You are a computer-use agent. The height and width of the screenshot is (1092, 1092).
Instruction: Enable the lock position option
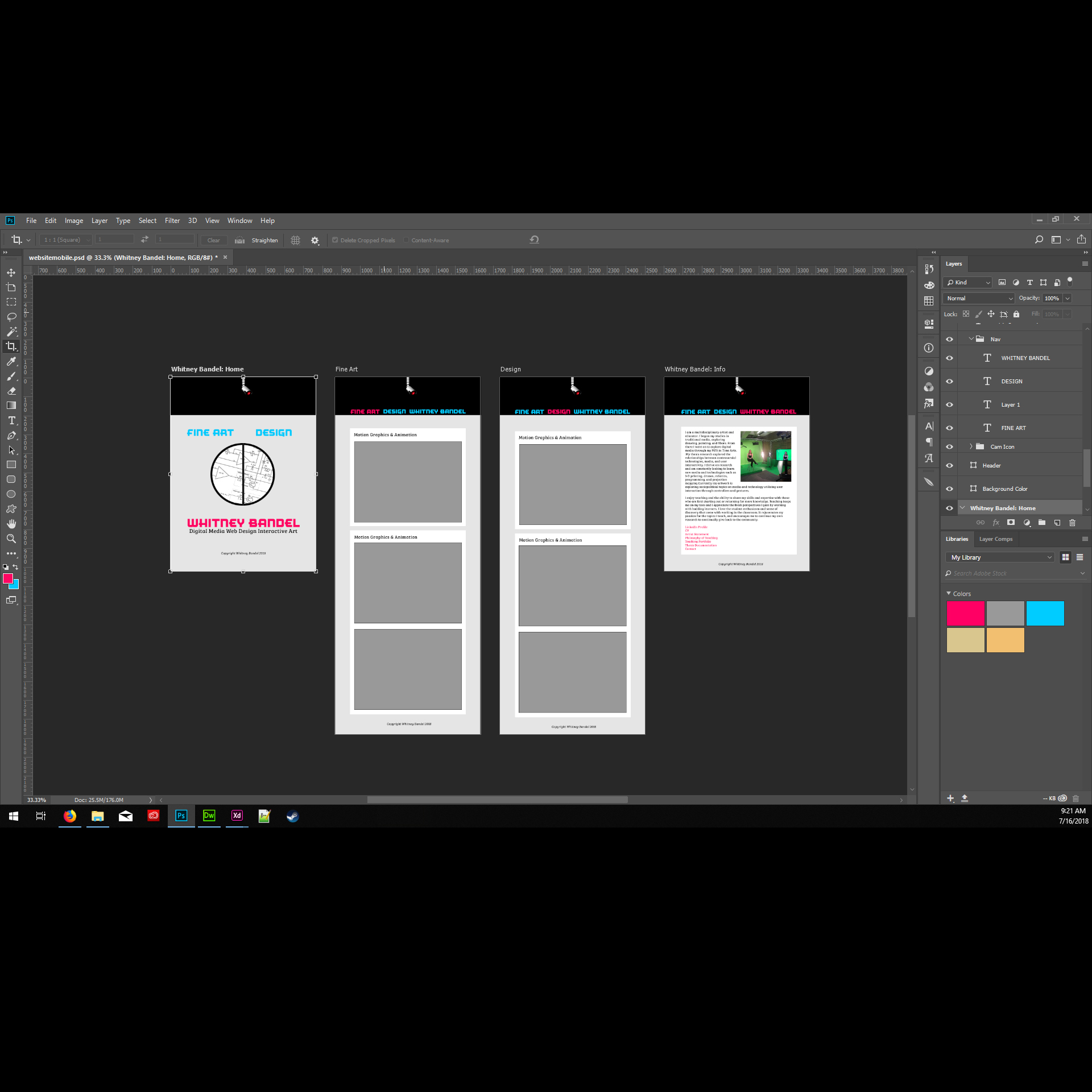[x=991, y=314]
